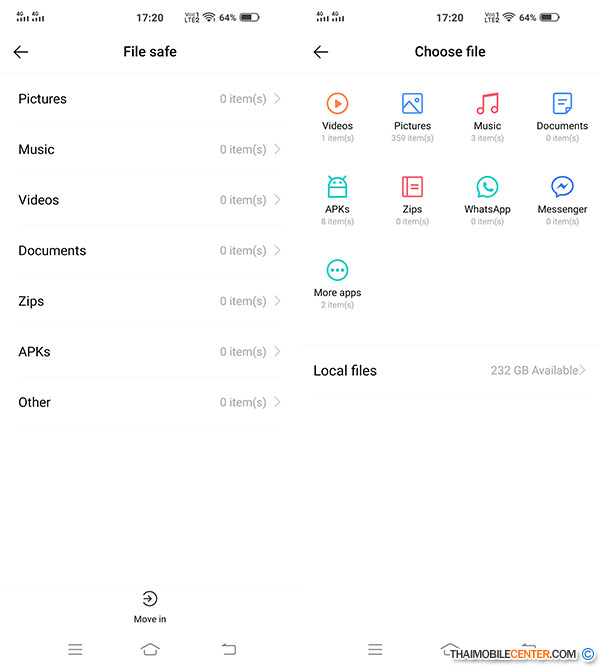Viewport: 600px width, 667px height.
Task: Open the APKs android icon
Action: click(x=337, y=187)
